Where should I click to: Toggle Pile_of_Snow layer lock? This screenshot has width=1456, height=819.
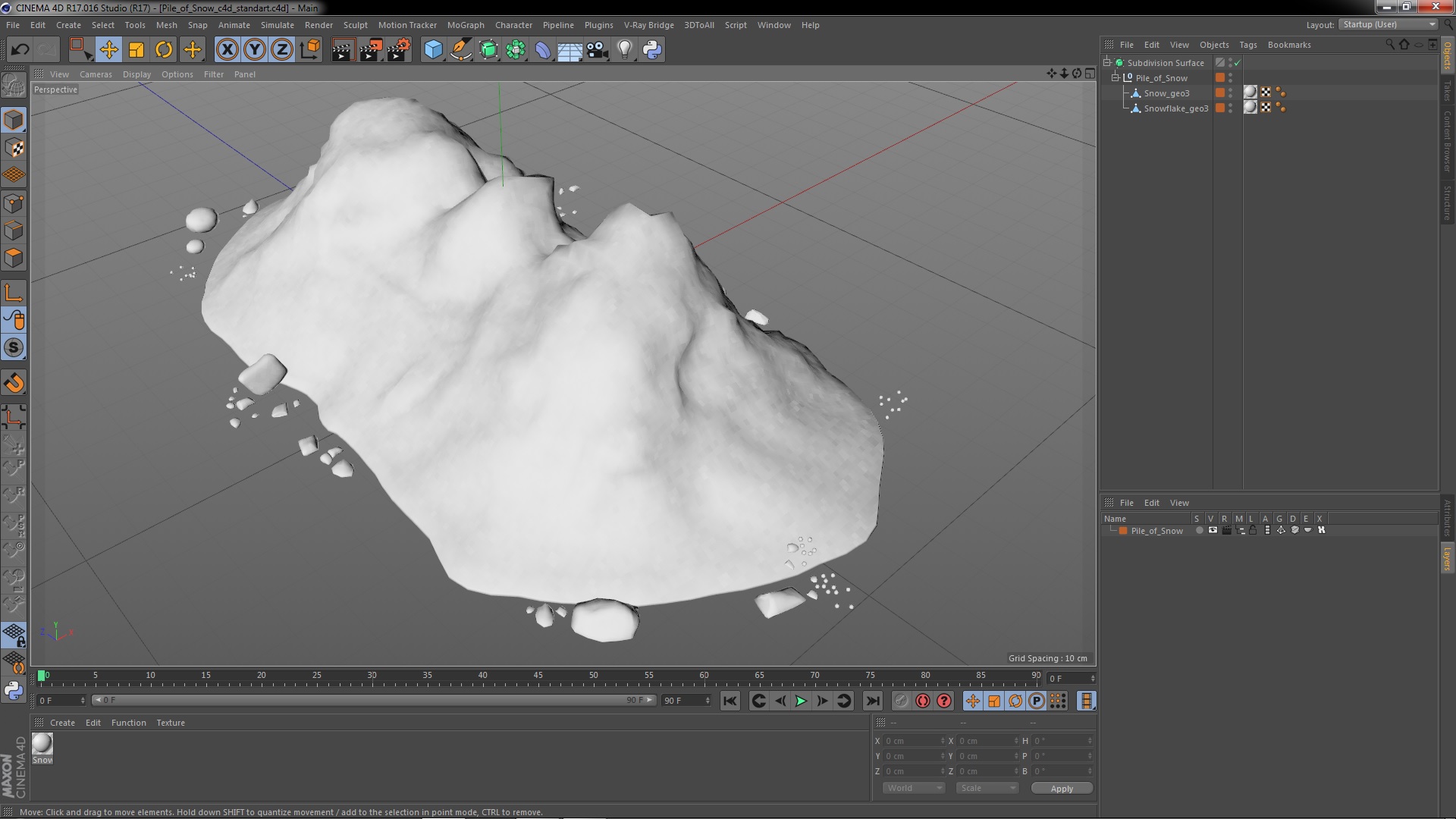pyautogui.click(x=1254, y=531)
